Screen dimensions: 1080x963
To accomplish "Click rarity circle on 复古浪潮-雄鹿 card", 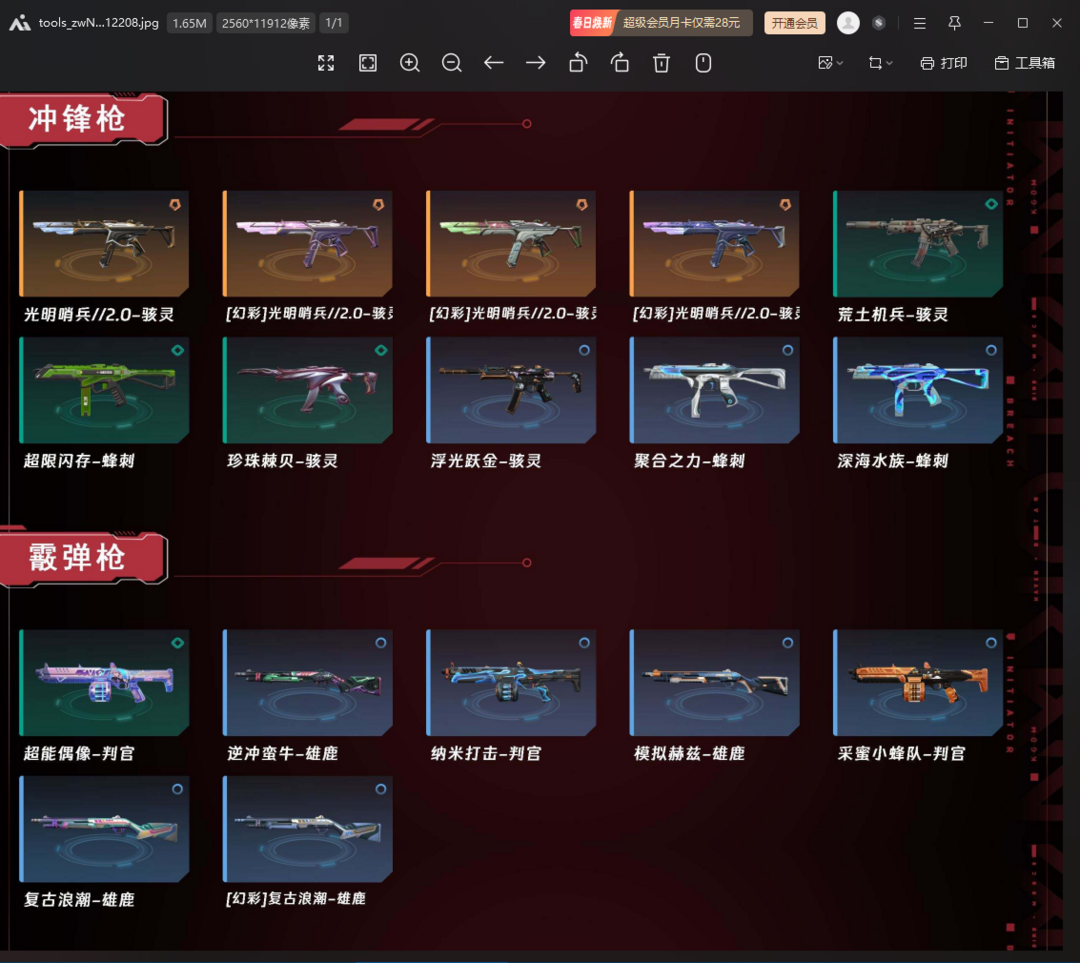I will coord(178,789).
